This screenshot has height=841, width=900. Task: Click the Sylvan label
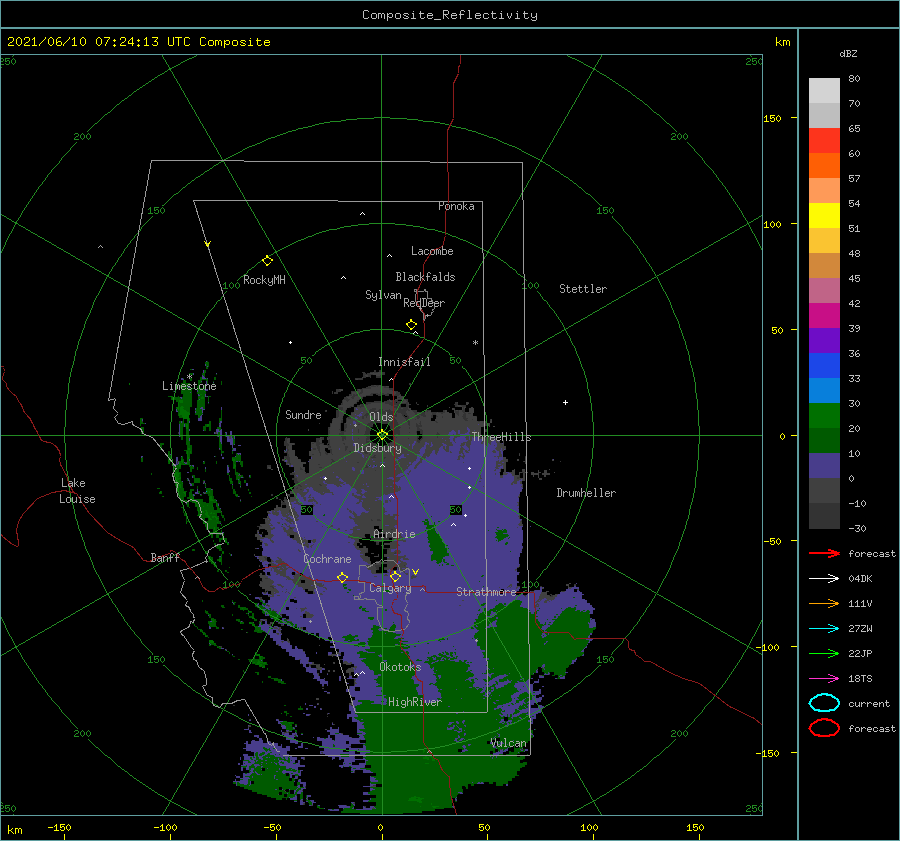pyautogui.click(x=383, y=295)
